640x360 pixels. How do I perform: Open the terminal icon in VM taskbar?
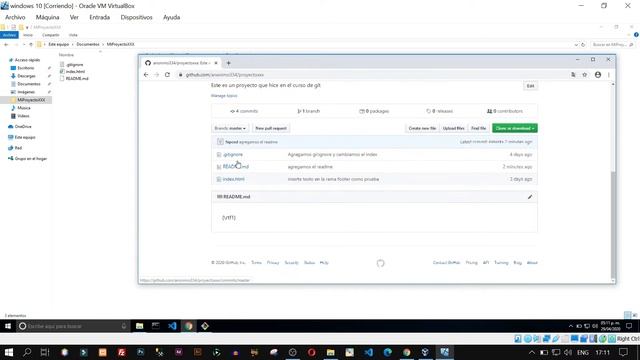(x=156, y=326)
